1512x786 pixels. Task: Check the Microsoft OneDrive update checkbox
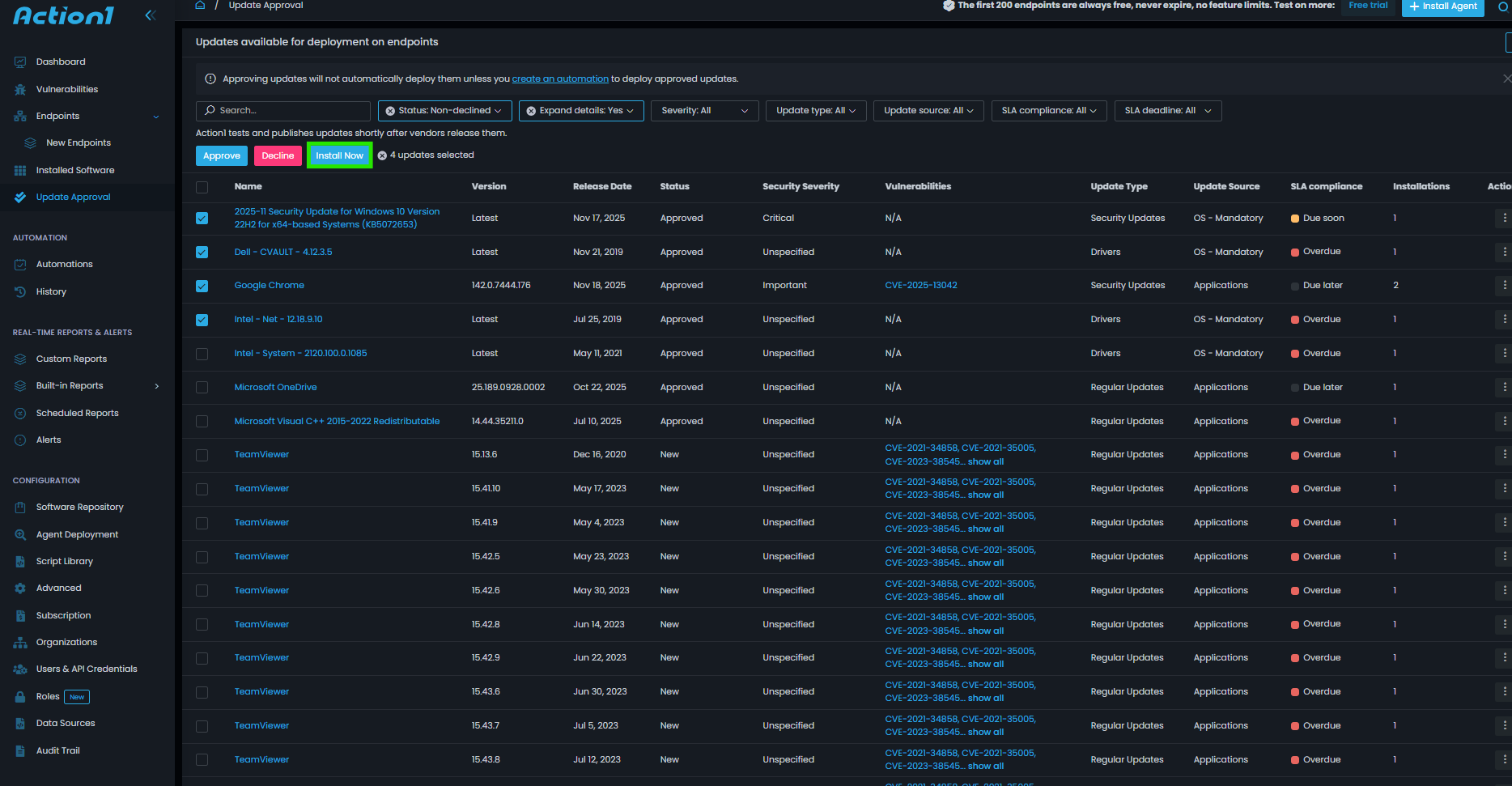point(202,388)
